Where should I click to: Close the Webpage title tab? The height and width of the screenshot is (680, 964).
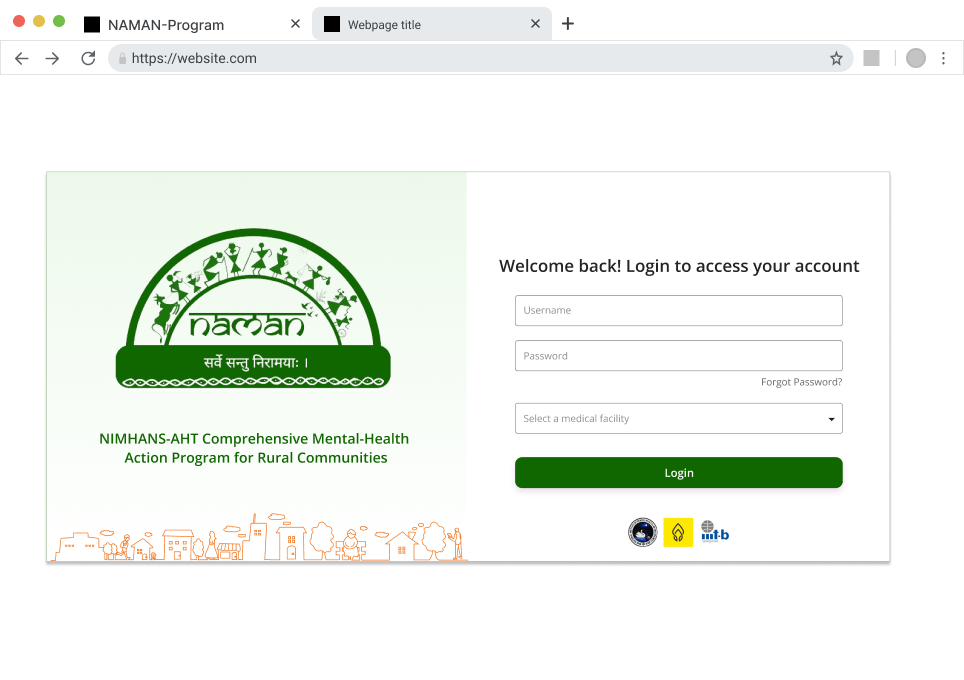(x=535, y=24)
